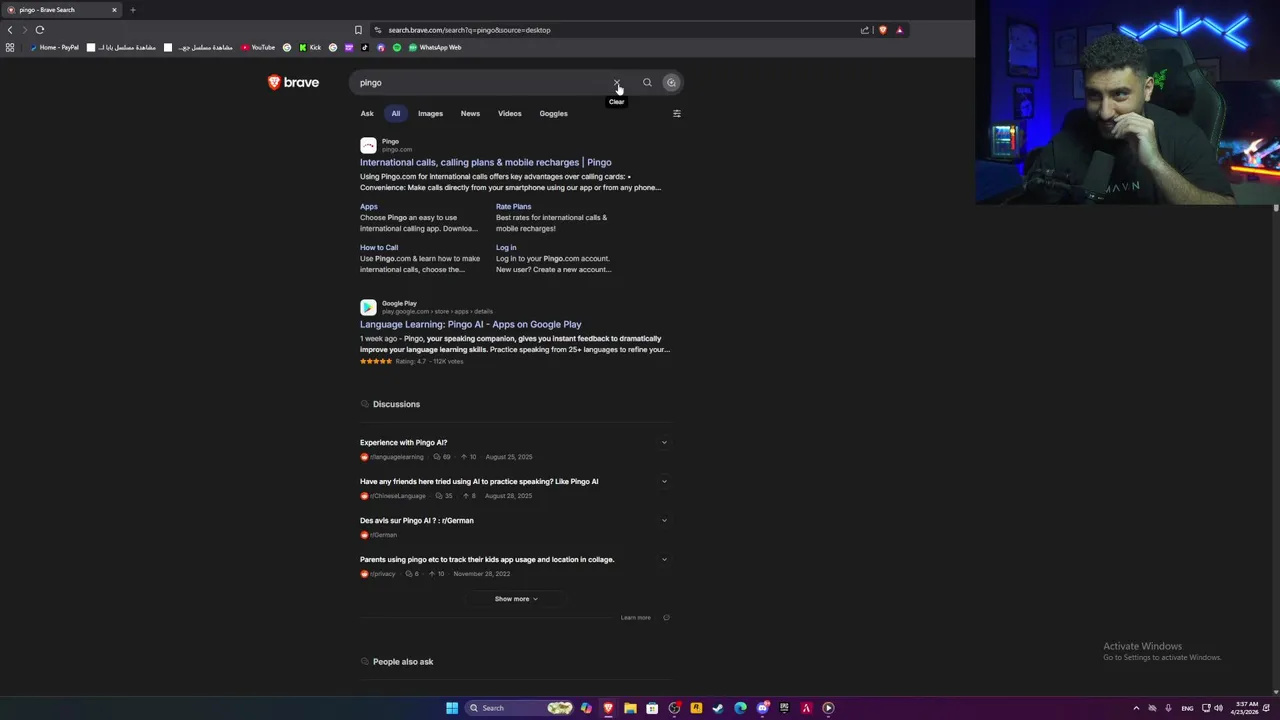Open the Windows Start button
Screen dimensions: 1280x720
[452, 708]
